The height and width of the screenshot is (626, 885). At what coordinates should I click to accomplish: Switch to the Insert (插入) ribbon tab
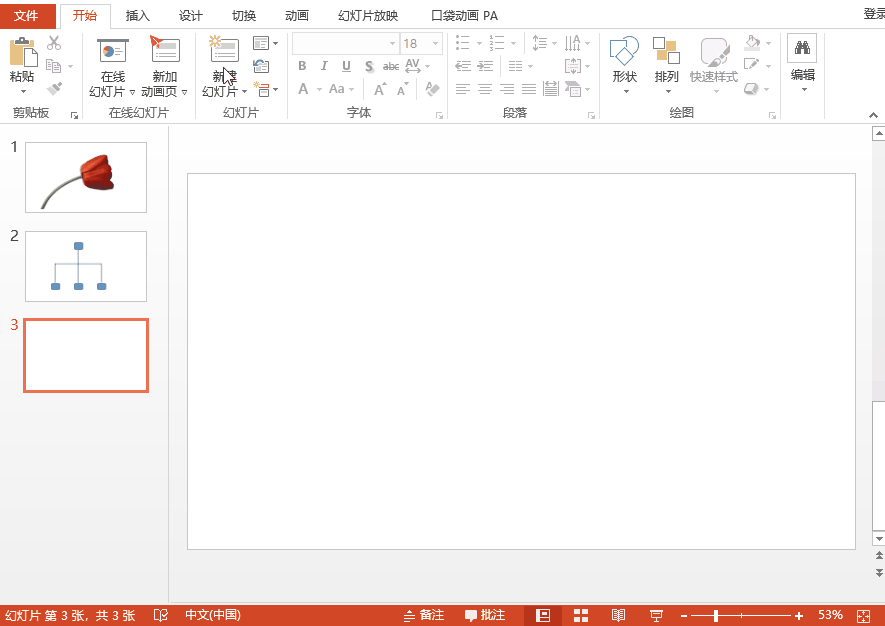[137, 15]
